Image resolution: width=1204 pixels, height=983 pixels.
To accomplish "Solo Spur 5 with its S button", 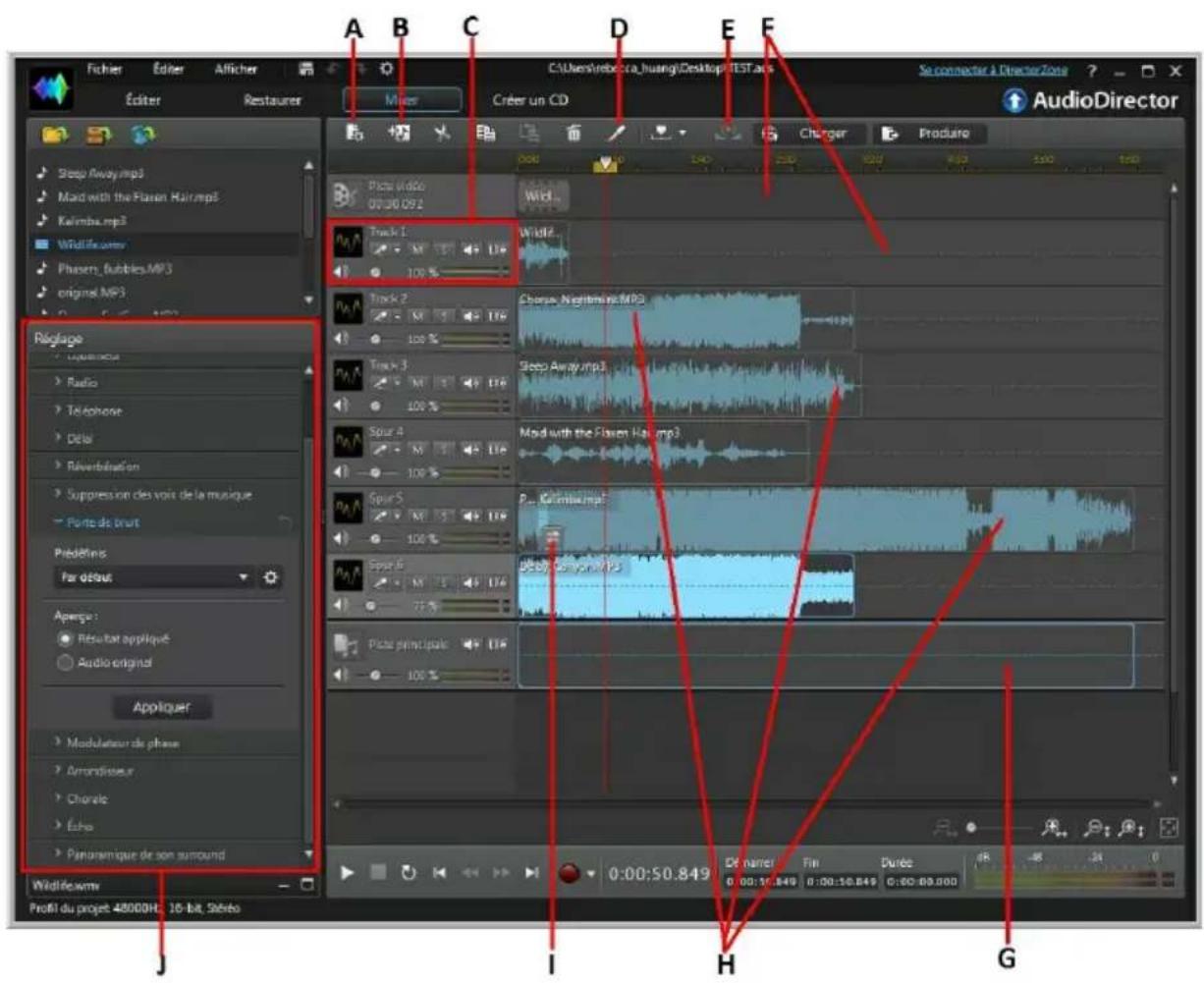I will [x=444, y=516].
